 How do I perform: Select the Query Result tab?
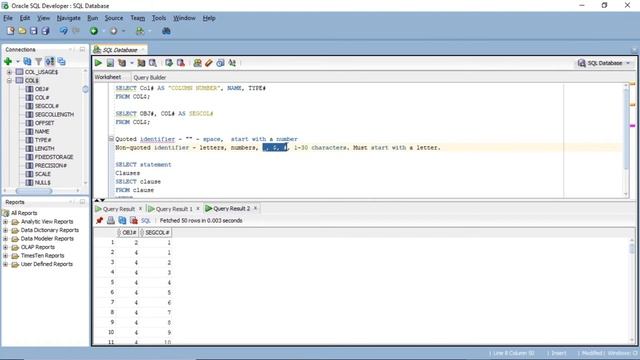[118, 209]
